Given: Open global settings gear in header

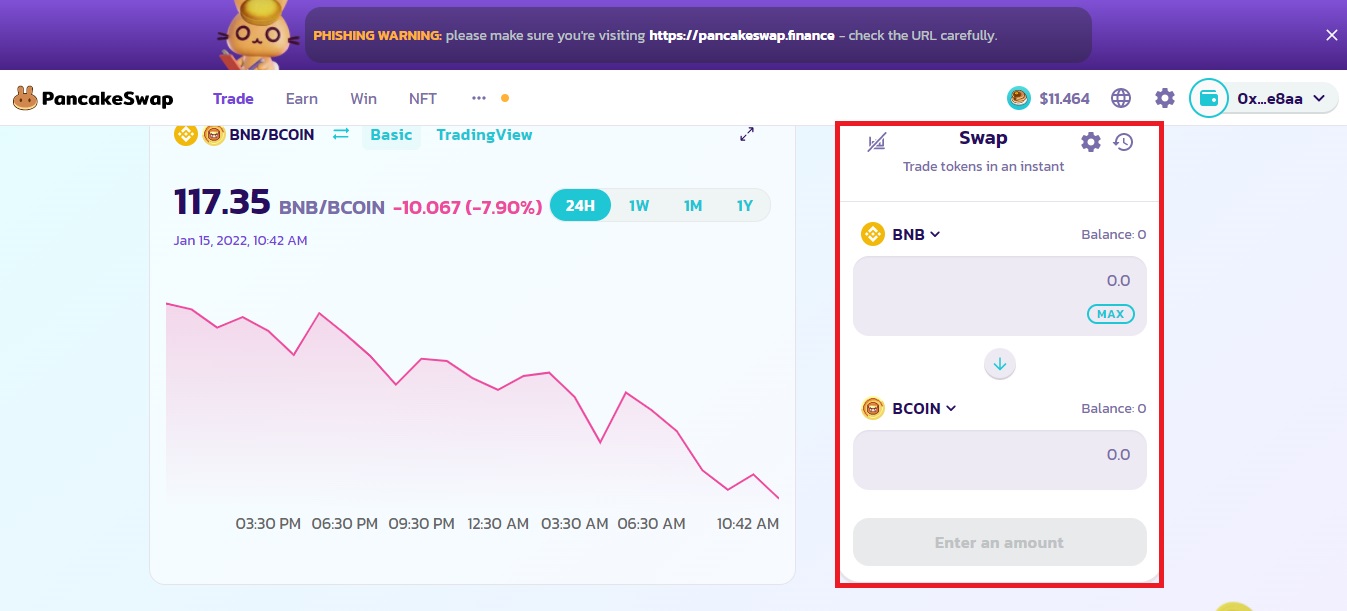Looking at the screenshot, I should 1165,98.
